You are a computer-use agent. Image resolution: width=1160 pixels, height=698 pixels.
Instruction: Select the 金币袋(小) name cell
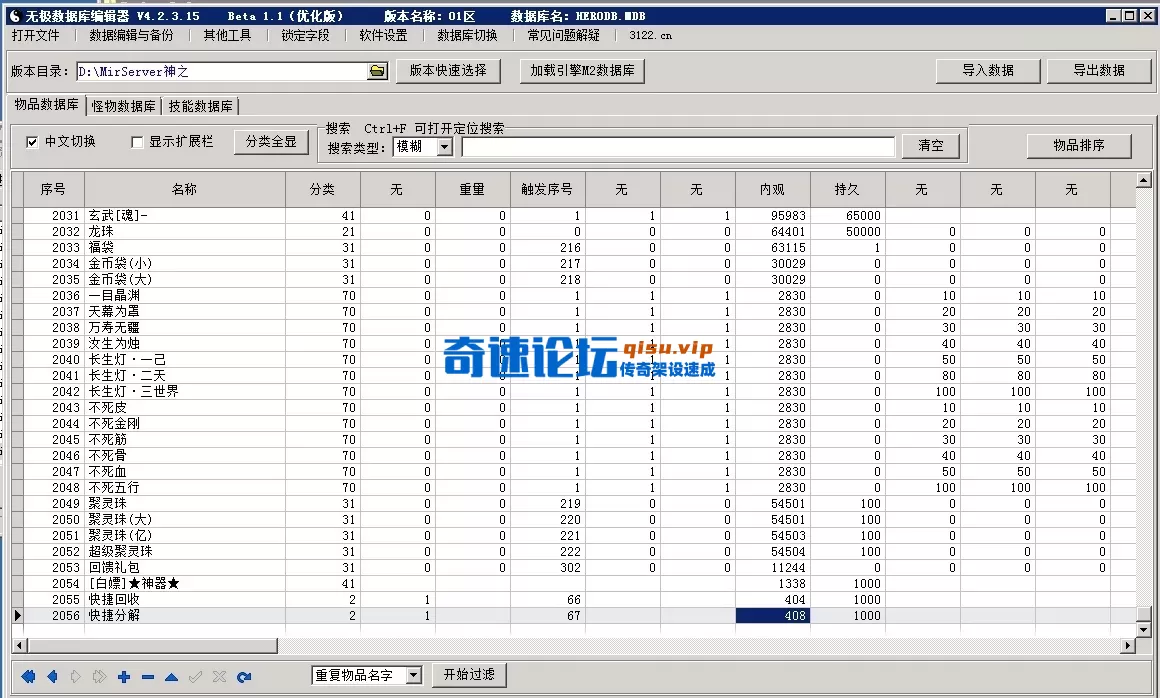pyautogui.click(x=185, y=263)
